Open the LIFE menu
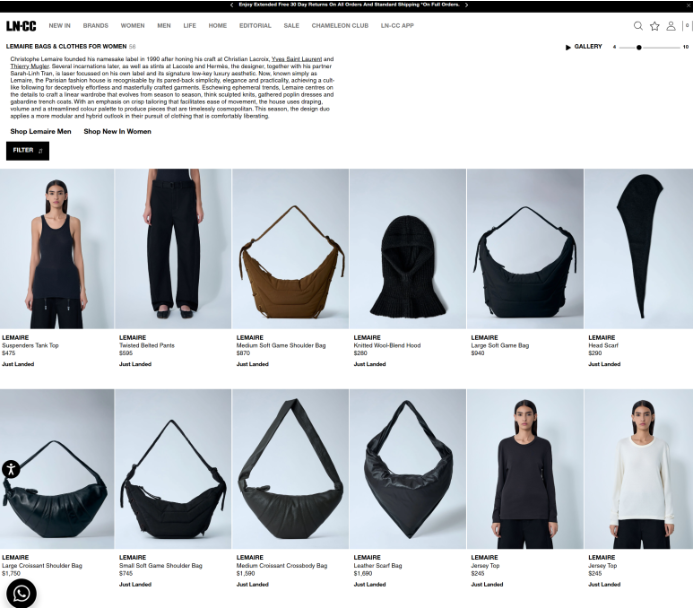Screen dimensions: 697x615 190,26
